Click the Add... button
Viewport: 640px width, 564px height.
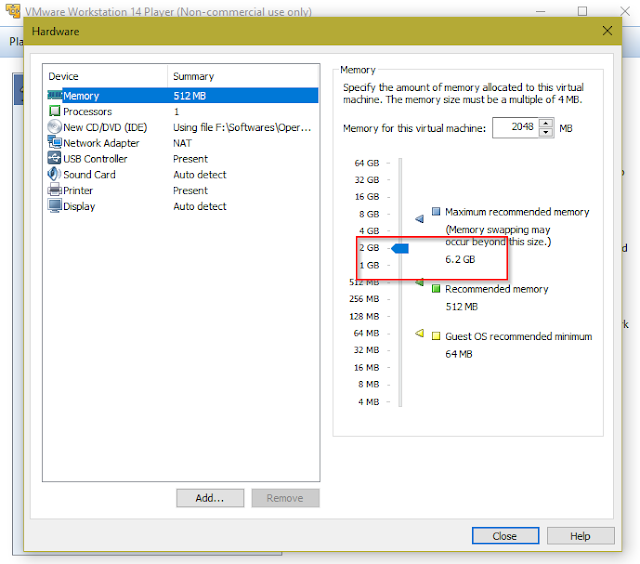tap(210, 498)
